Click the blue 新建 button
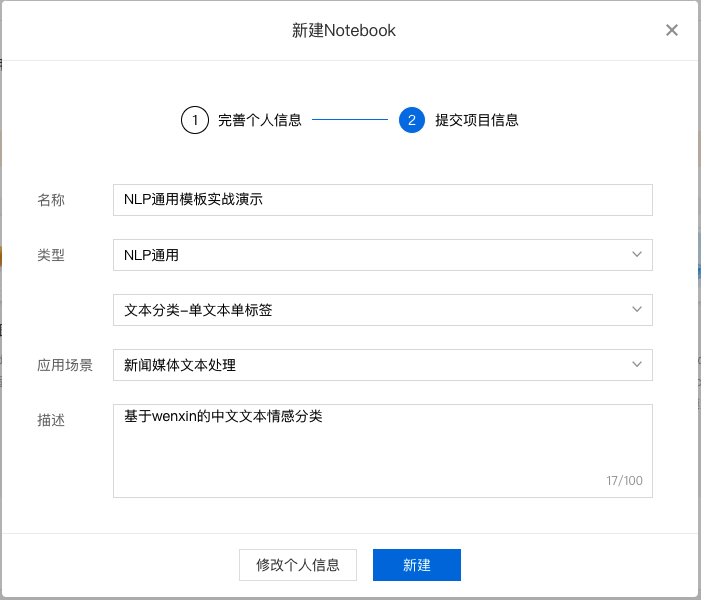Image resolution: width=701 pixels, height=600 pixels. [x=417, y=565]
